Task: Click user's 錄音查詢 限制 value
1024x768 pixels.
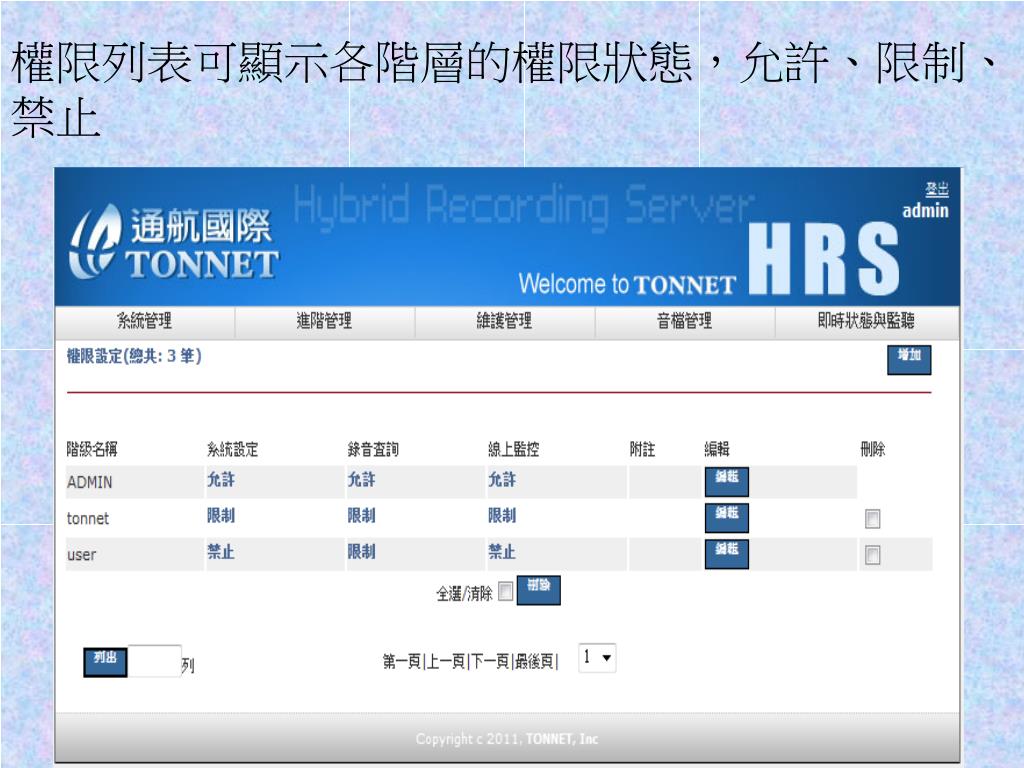Action: coord(361,552)
